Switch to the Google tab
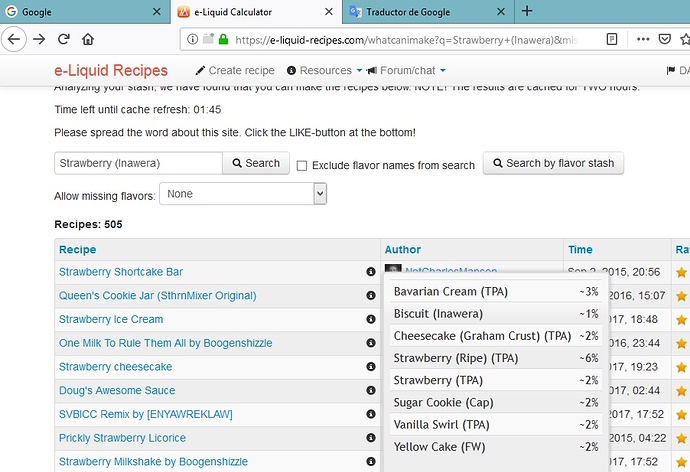Viewport: 690px width, 472px height. 84,12
